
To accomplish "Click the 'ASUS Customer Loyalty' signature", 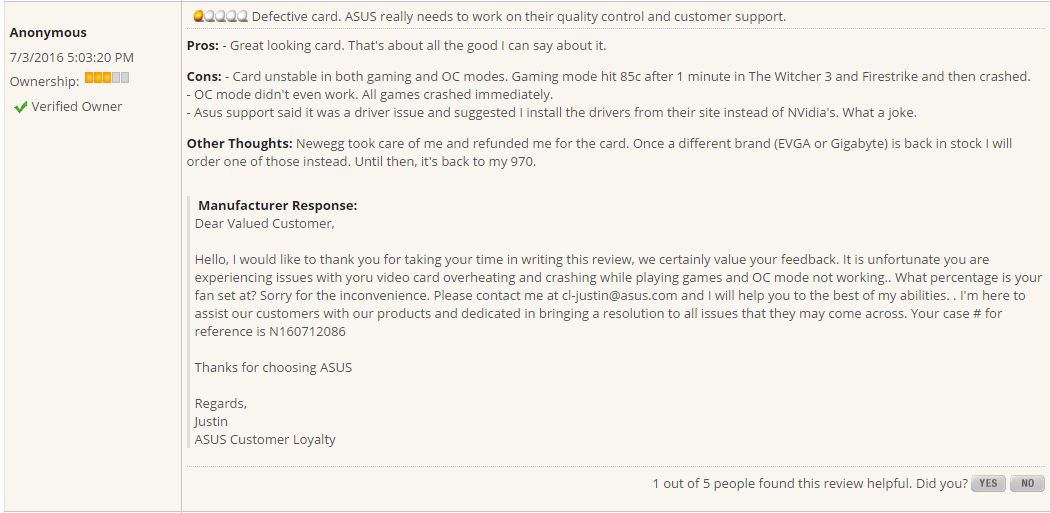I will (265, 440).
